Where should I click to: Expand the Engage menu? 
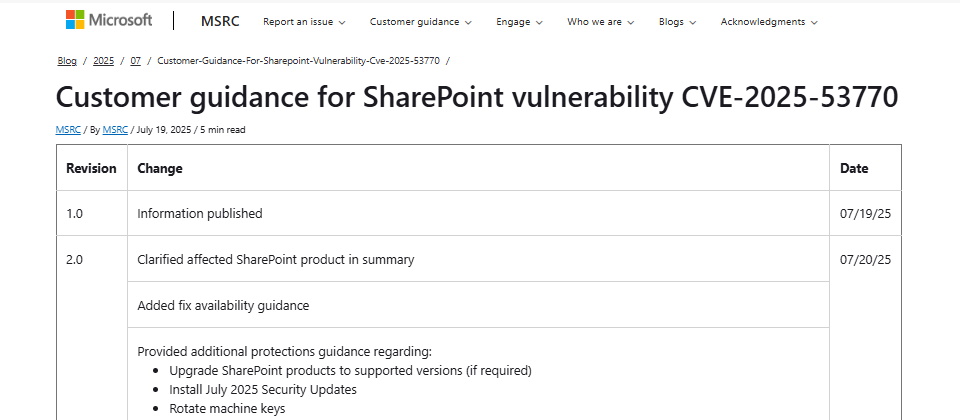pos(519,22)
